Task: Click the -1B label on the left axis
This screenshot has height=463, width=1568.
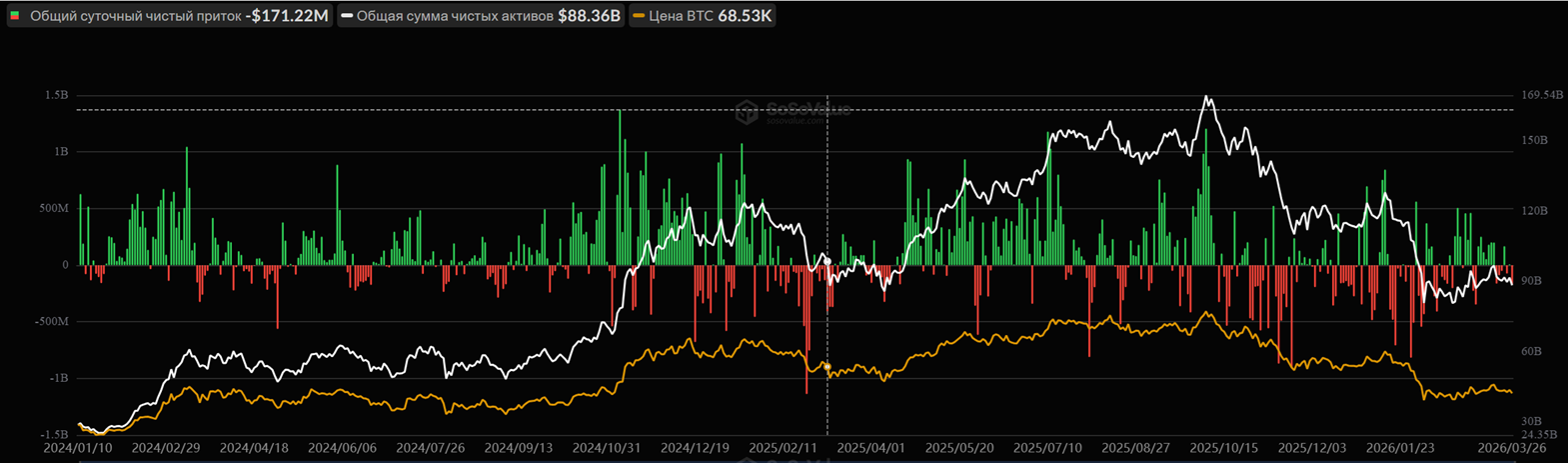Action: (59, 378)
